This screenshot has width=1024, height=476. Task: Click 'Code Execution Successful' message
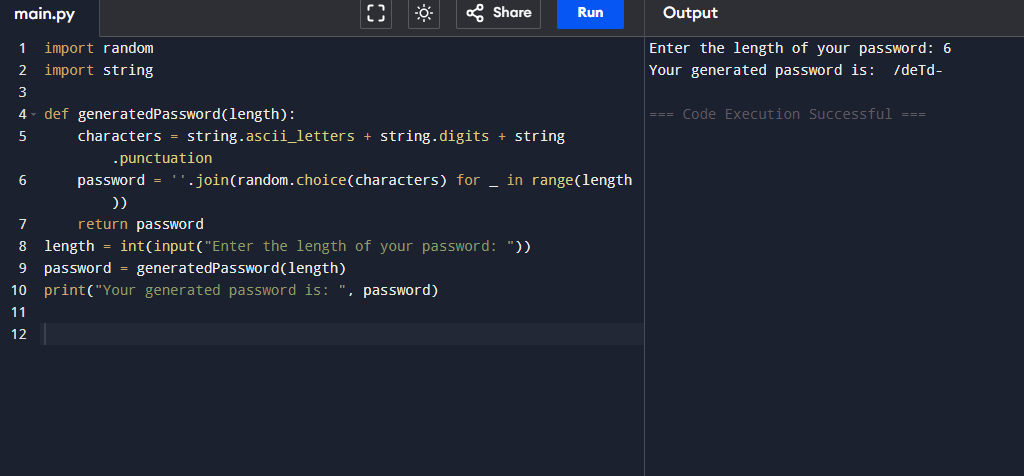point(787,114)
